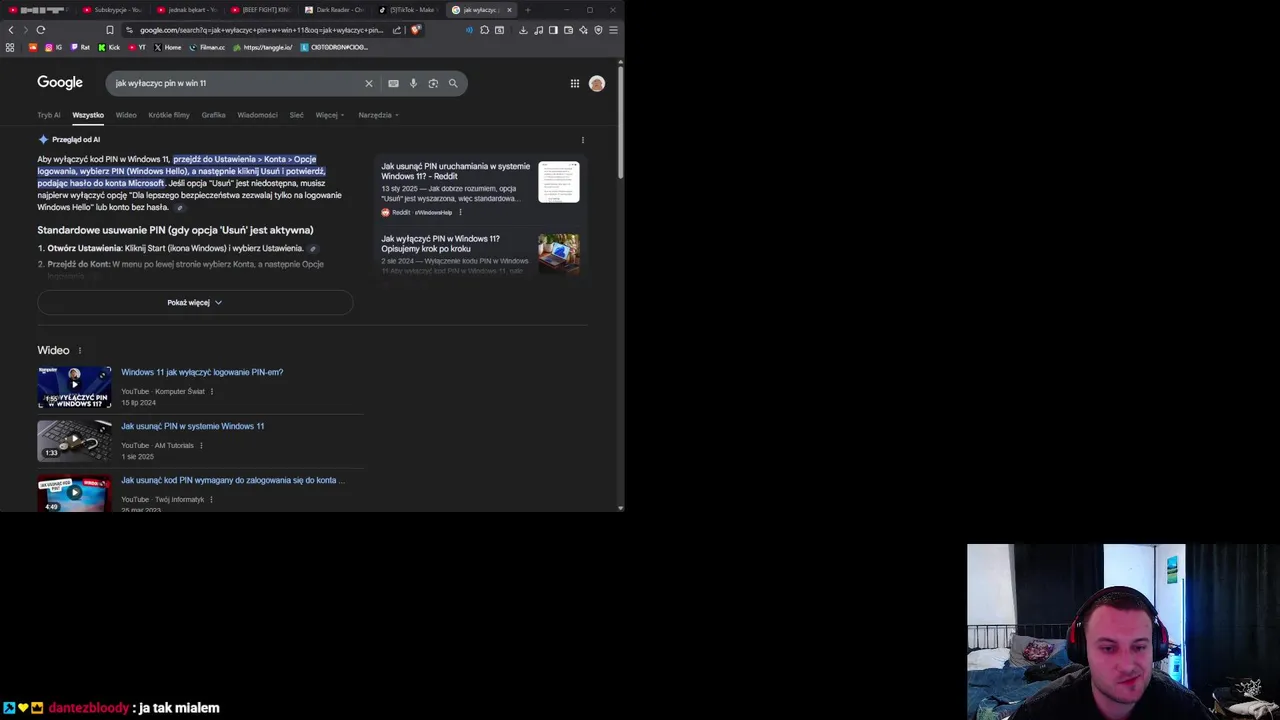This screenshot has width=1280, height=720.
Task: Go back with the browser back arrow
Action: pyautogui.click(x=11, y=30)
